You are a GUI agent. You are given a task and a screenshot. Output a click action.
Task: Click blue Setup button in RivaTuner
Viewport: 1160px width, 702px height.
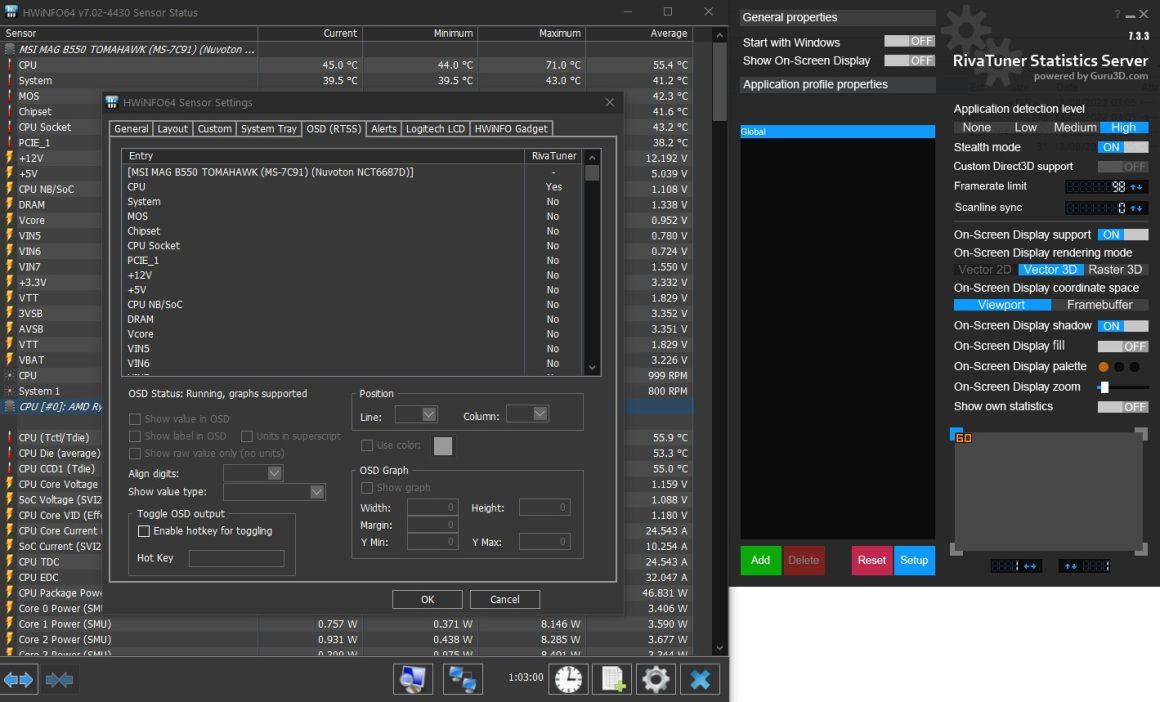pos(914,560)
